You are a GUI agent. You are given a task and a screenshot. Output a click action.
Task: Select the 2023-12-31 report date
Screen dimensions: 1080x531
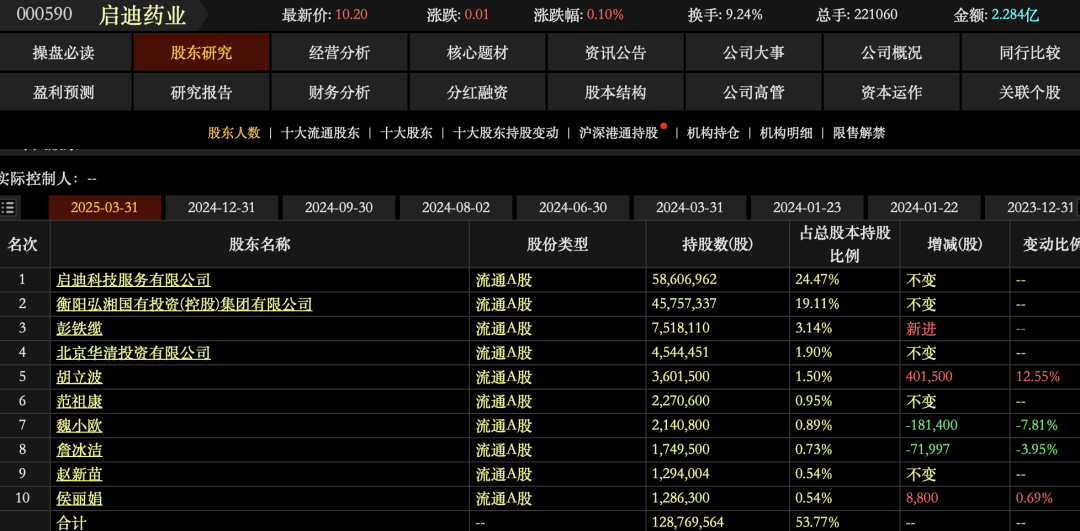1032,207
